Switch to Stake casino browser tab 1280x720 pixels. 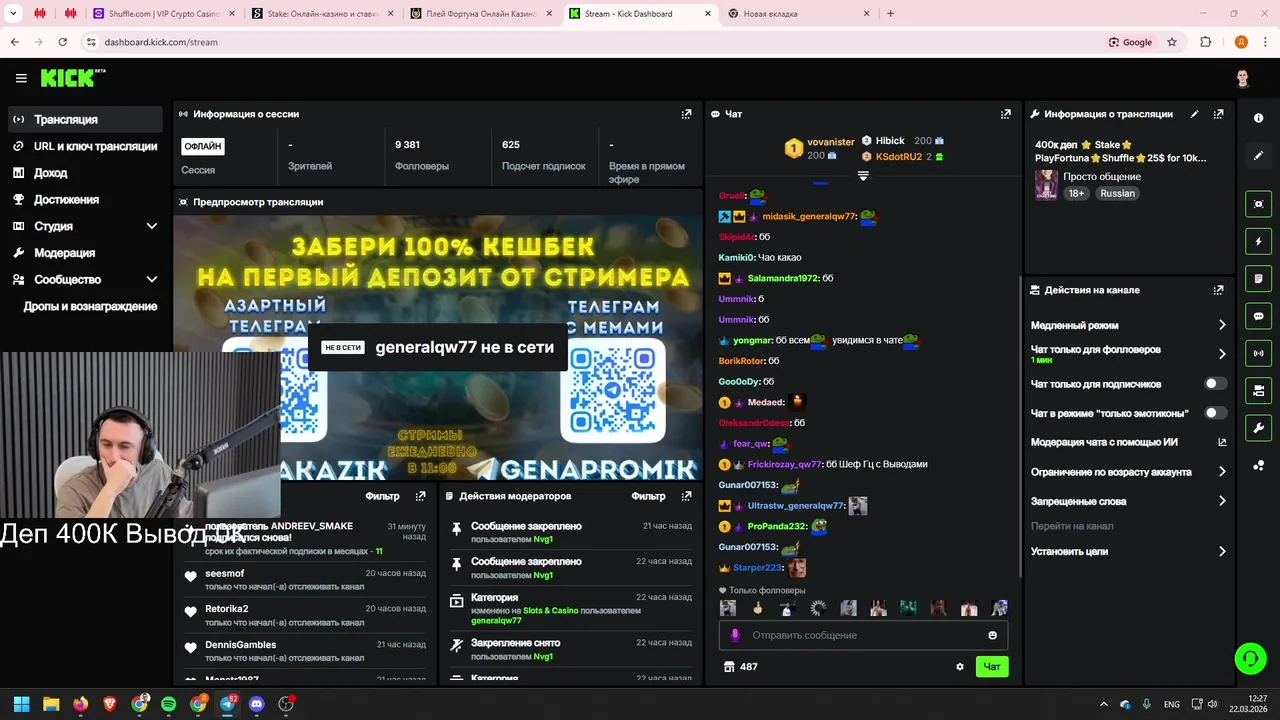point(323,14)
